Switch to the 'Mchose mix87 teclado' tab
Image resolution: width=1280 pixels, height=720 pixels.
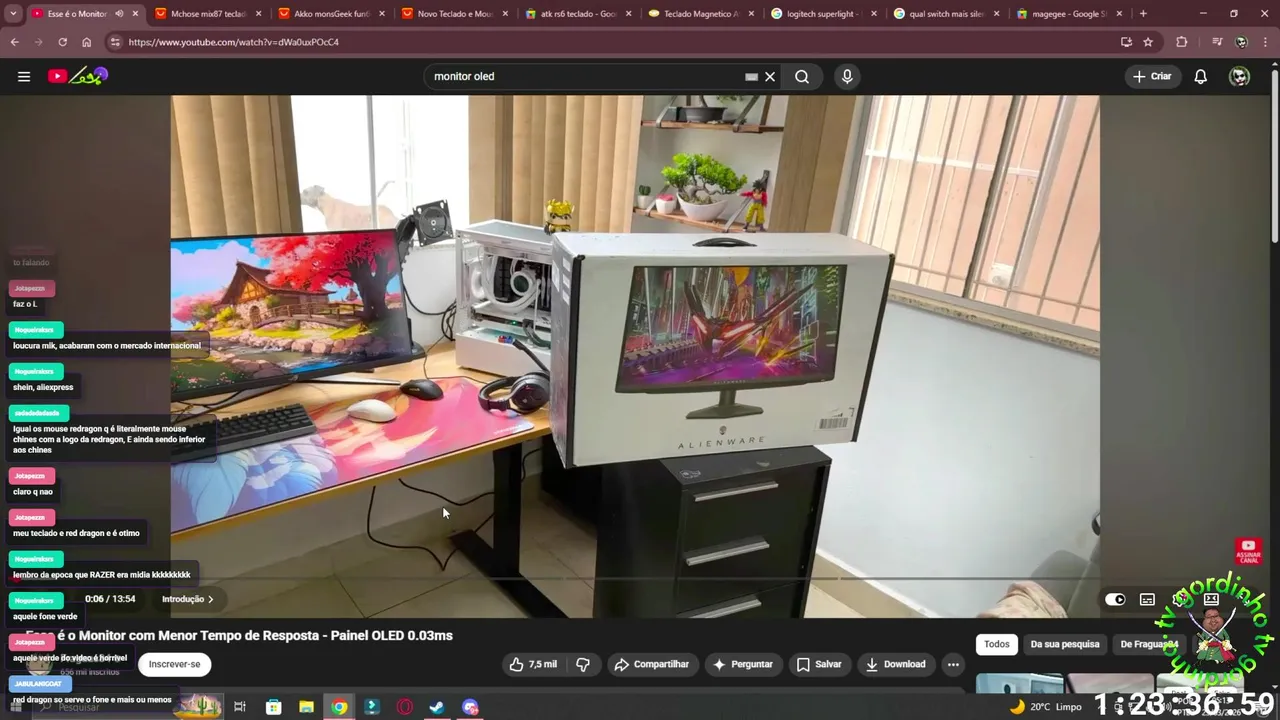point(208,14)
